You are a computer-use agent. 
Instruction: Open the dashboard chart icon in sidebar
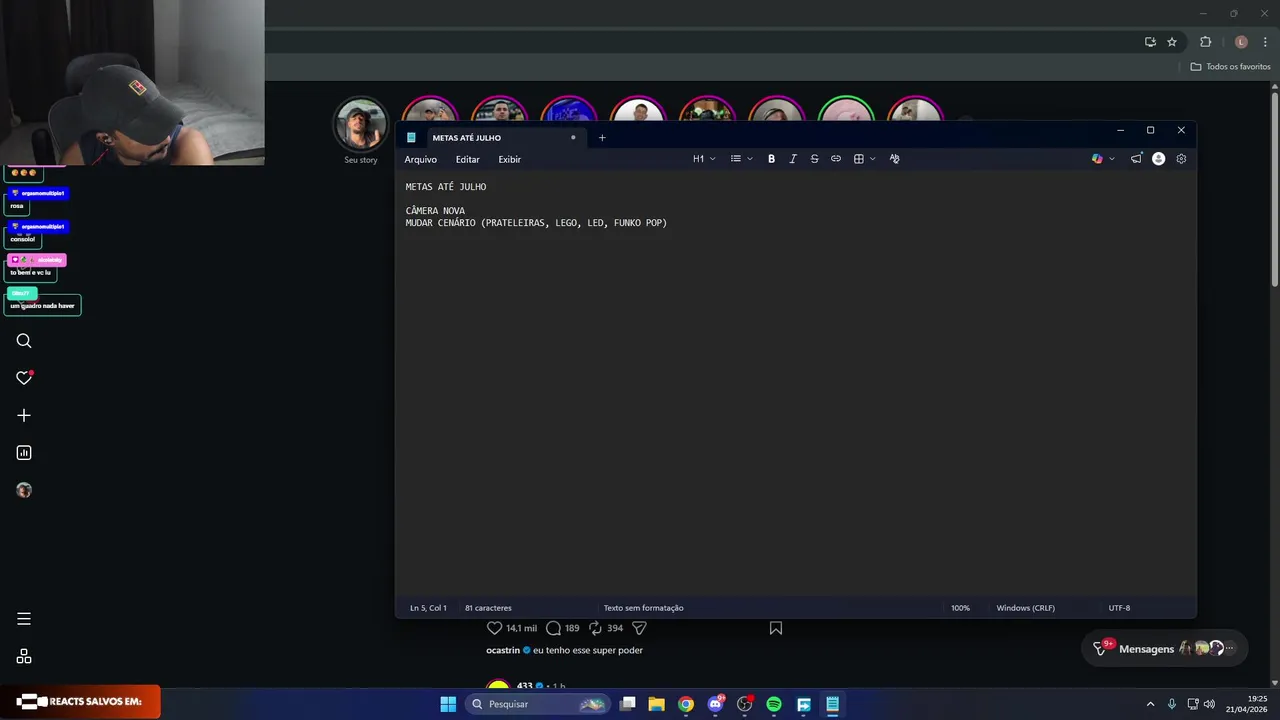point(24,453)
